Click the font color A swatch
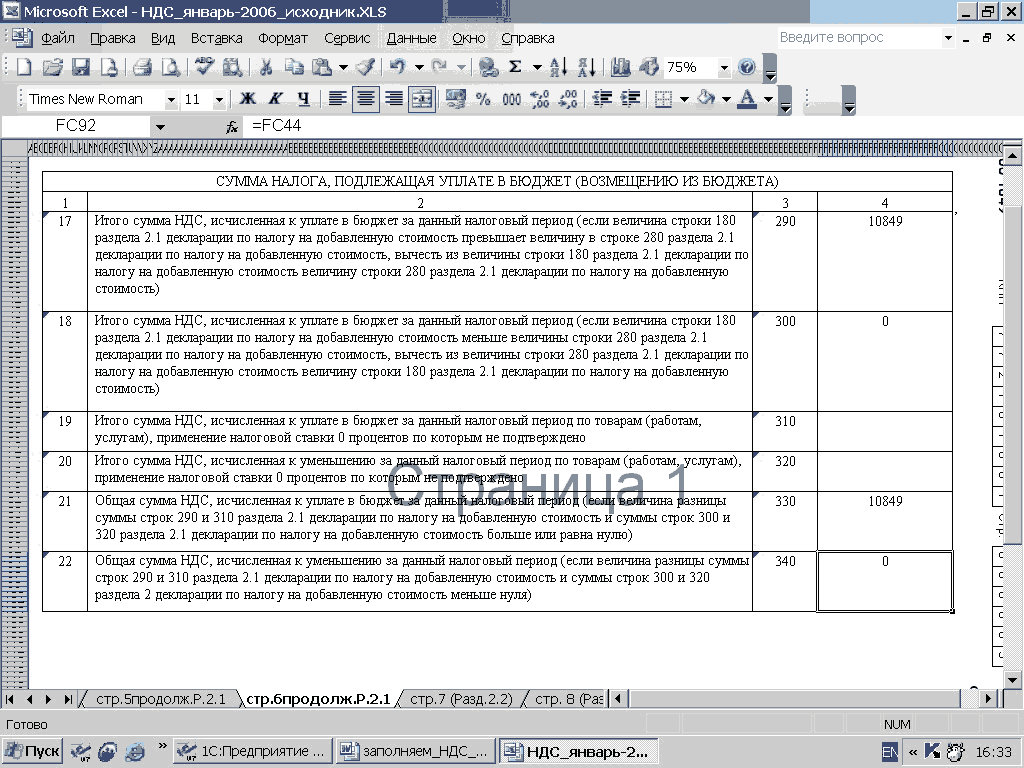Image resolution: width=1024 pixels, height=768 pixels. pos(746,99)
